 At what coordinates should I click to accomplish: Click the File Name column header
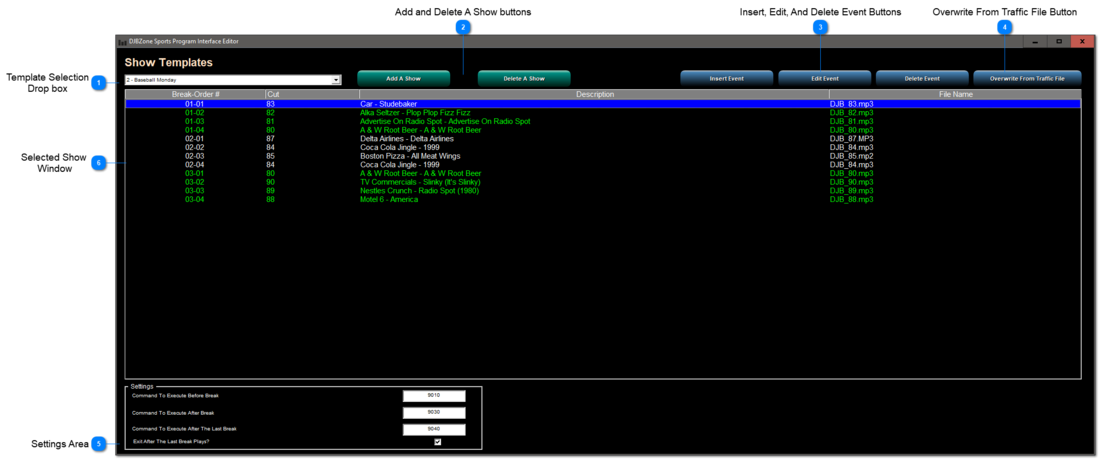(x=955, y=94)
